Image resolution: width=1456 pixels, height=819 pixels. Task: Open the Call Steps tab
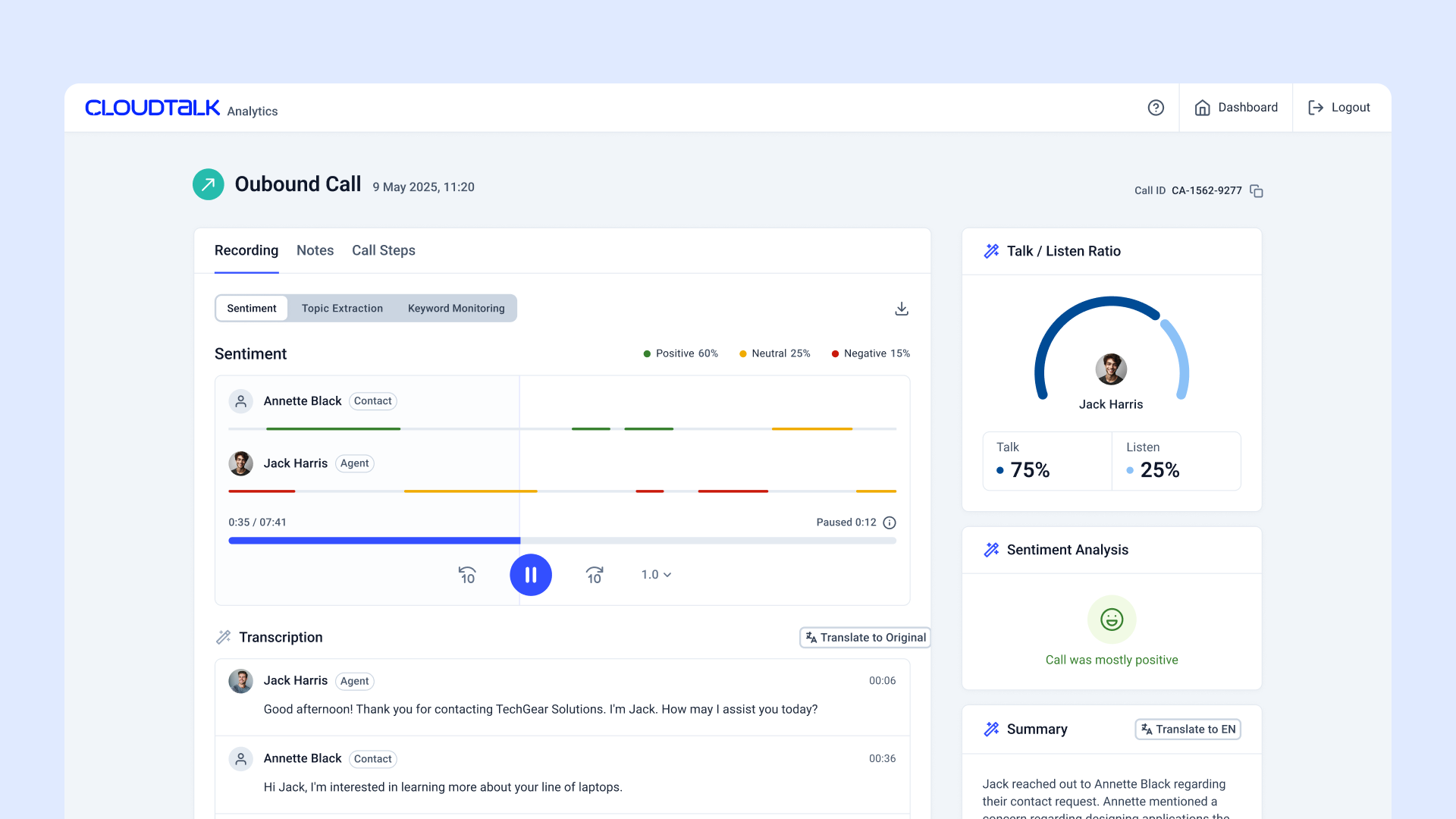click(x=383, y=250)
